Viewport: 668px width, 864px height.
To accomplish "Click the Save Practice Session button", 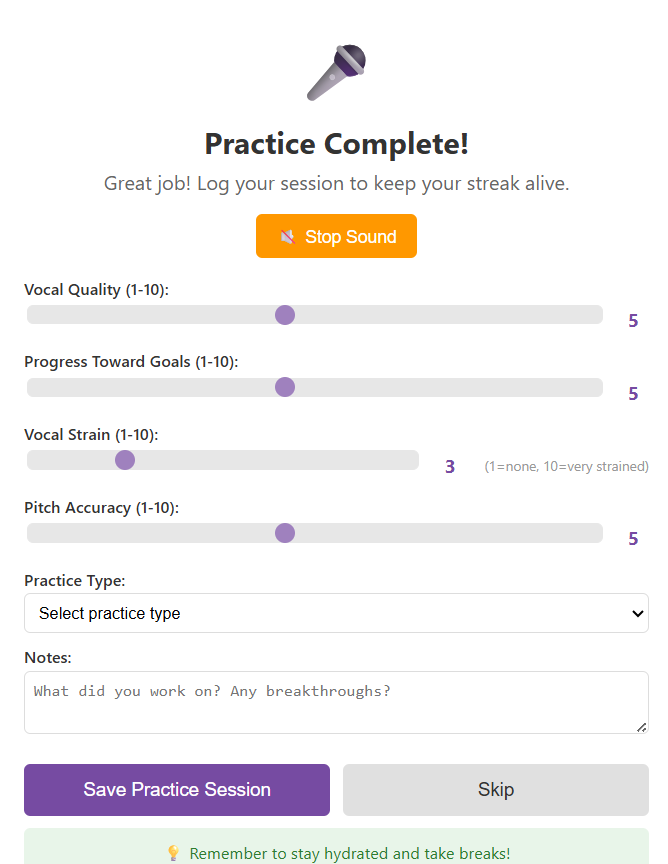I will (176, 789).
